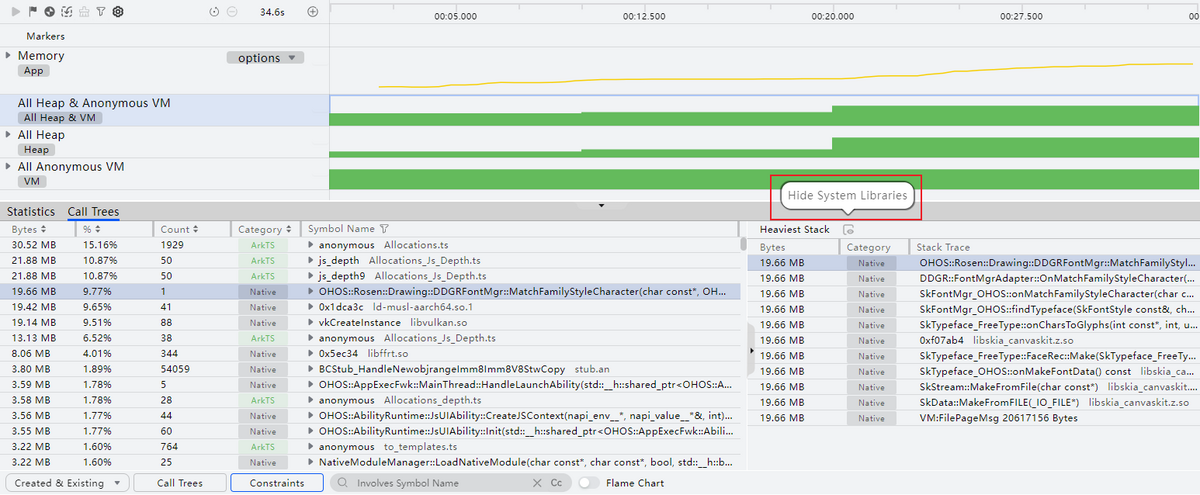Open the settings gear icon
Image resolution: width=1200 pixels, height=495 pixels.
(x=118, y=12)
